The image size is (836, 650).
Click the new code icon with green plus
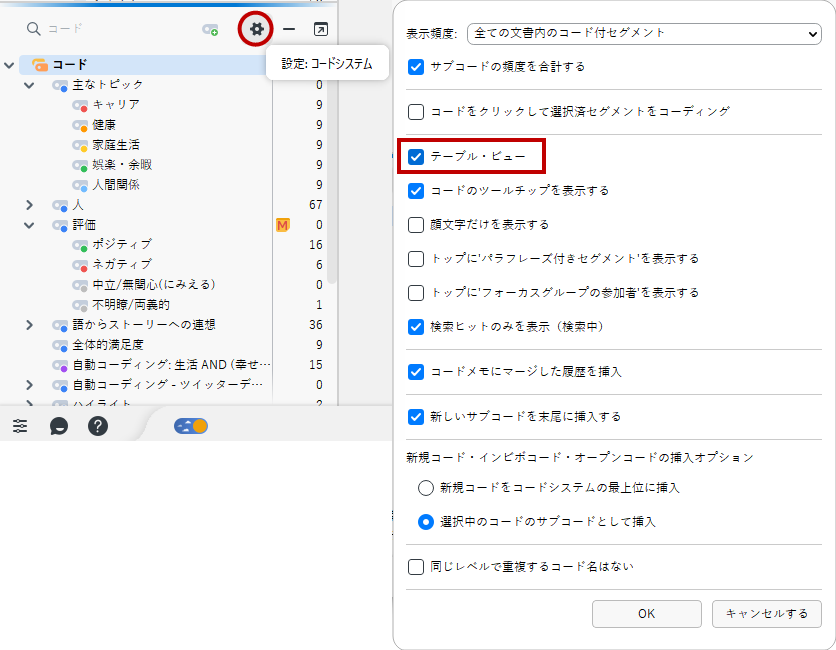coord(210,30)
